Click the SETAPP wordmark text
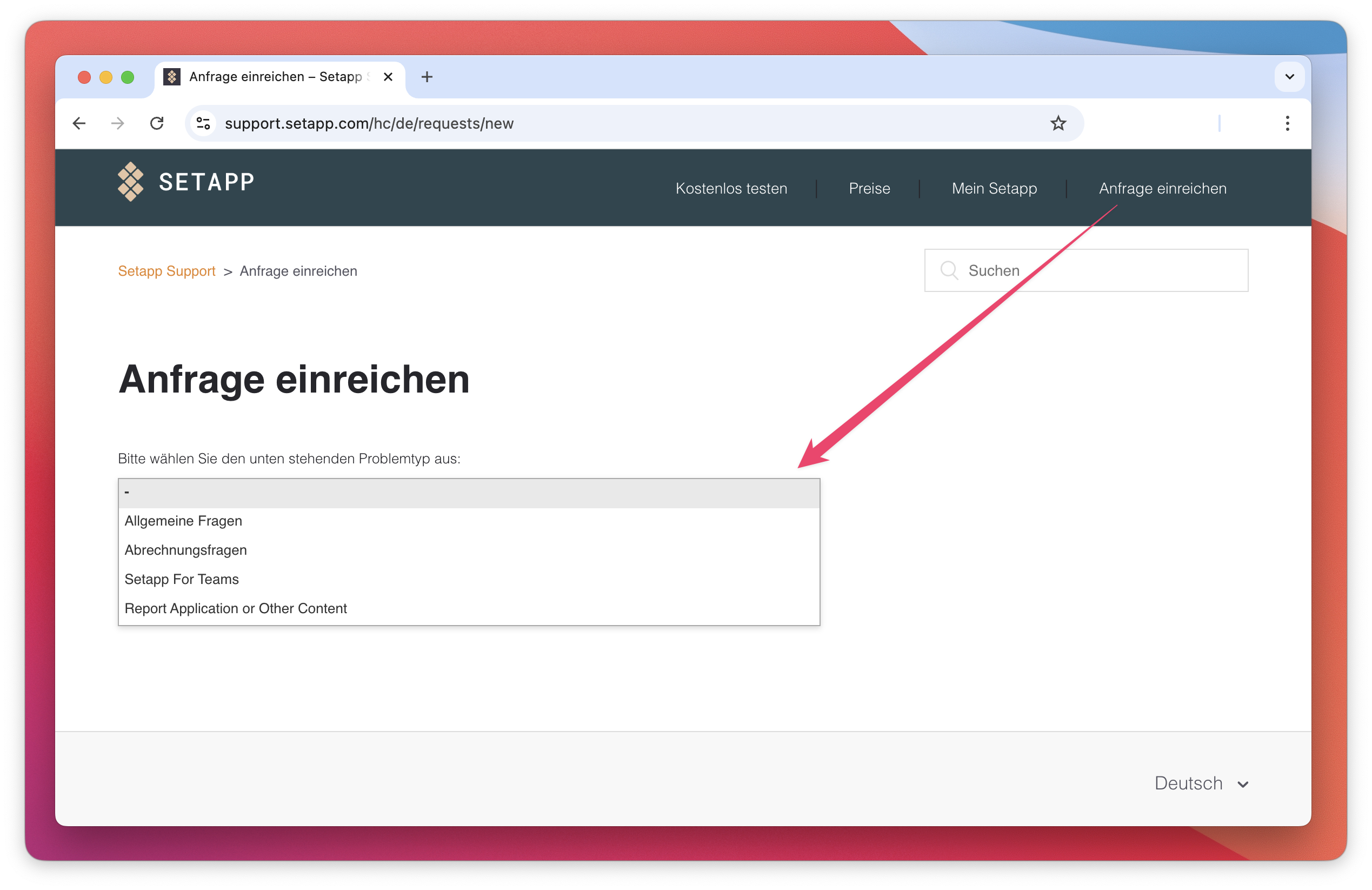The width and height of the screenshot is (1372, 890). (x=207, y=182)
